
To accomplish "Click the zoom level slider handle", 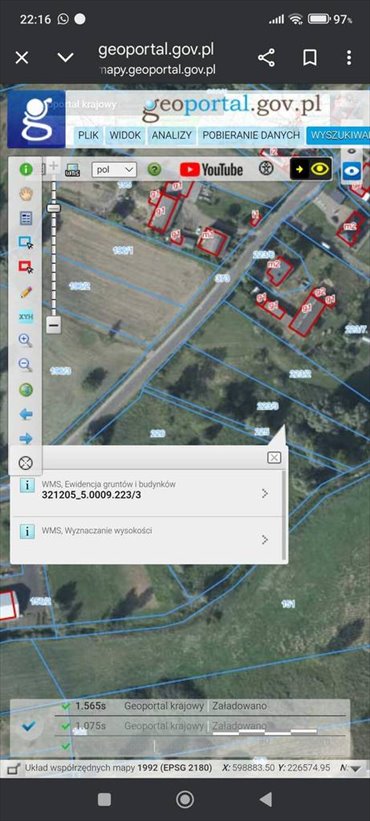I will 53,208.
